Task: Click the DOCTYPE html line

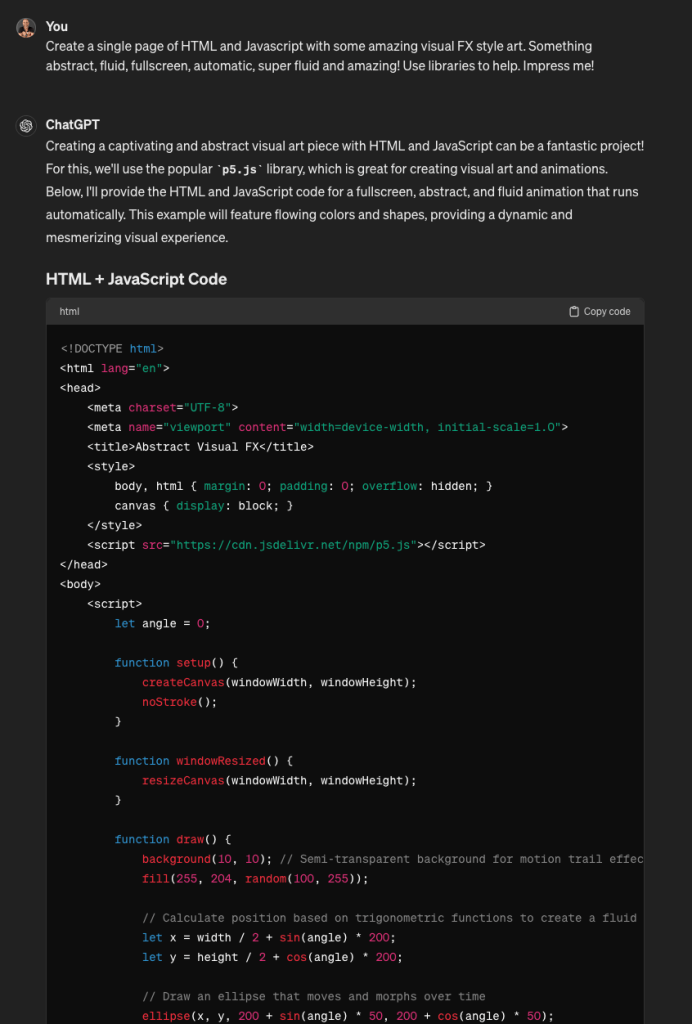Action: pos(112,349)
